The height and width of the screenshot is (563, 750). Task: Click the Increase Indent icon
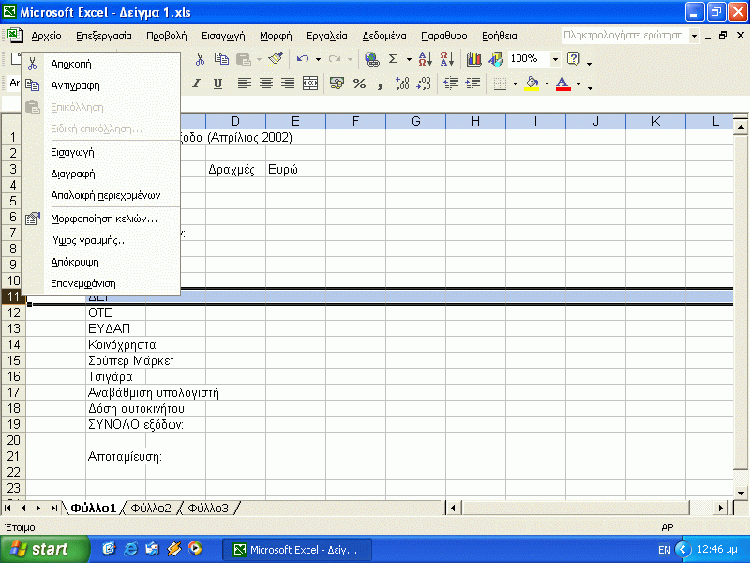[x=473, y=84]
